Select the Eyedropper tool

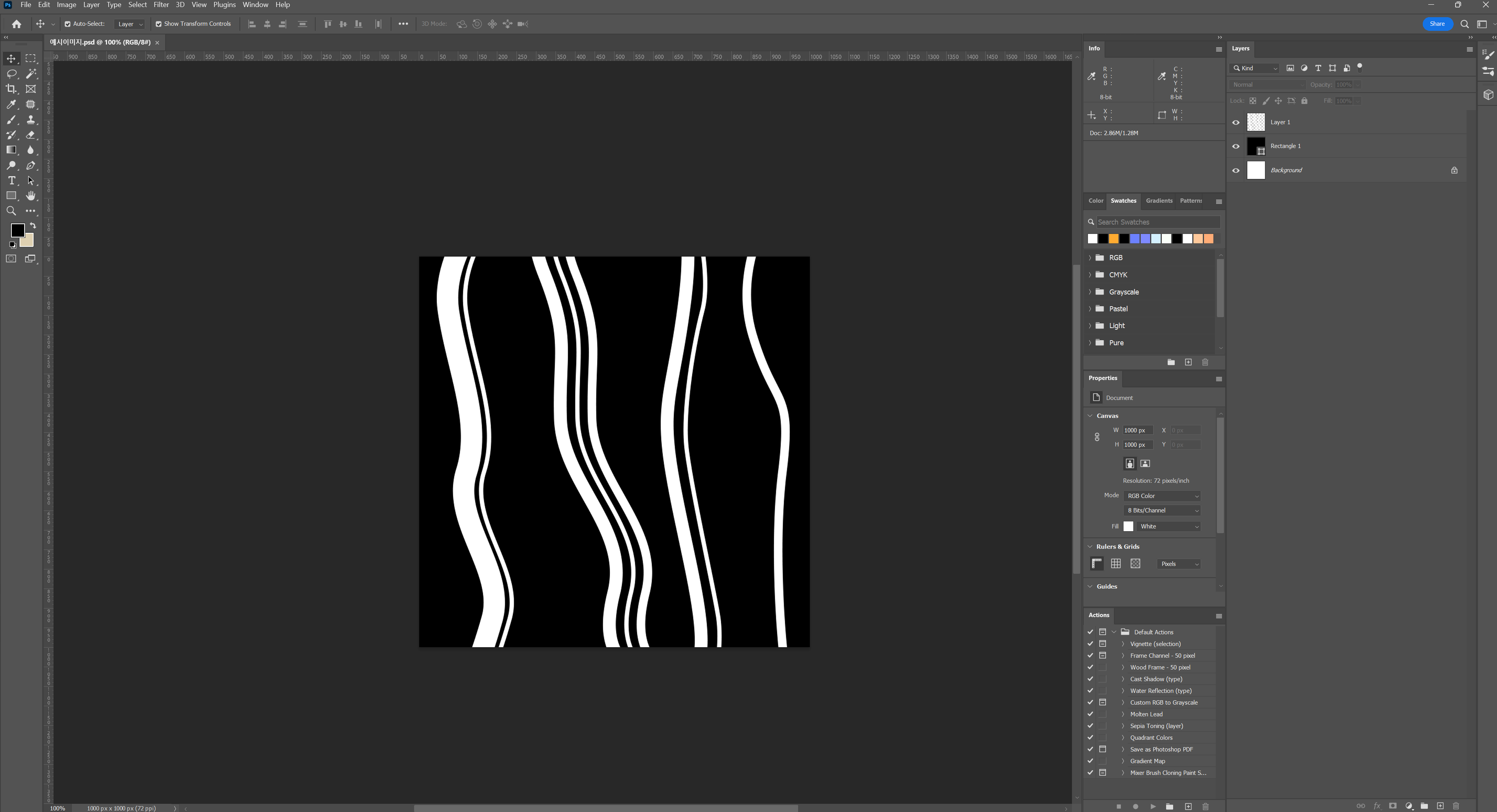[x=11, y=105]
